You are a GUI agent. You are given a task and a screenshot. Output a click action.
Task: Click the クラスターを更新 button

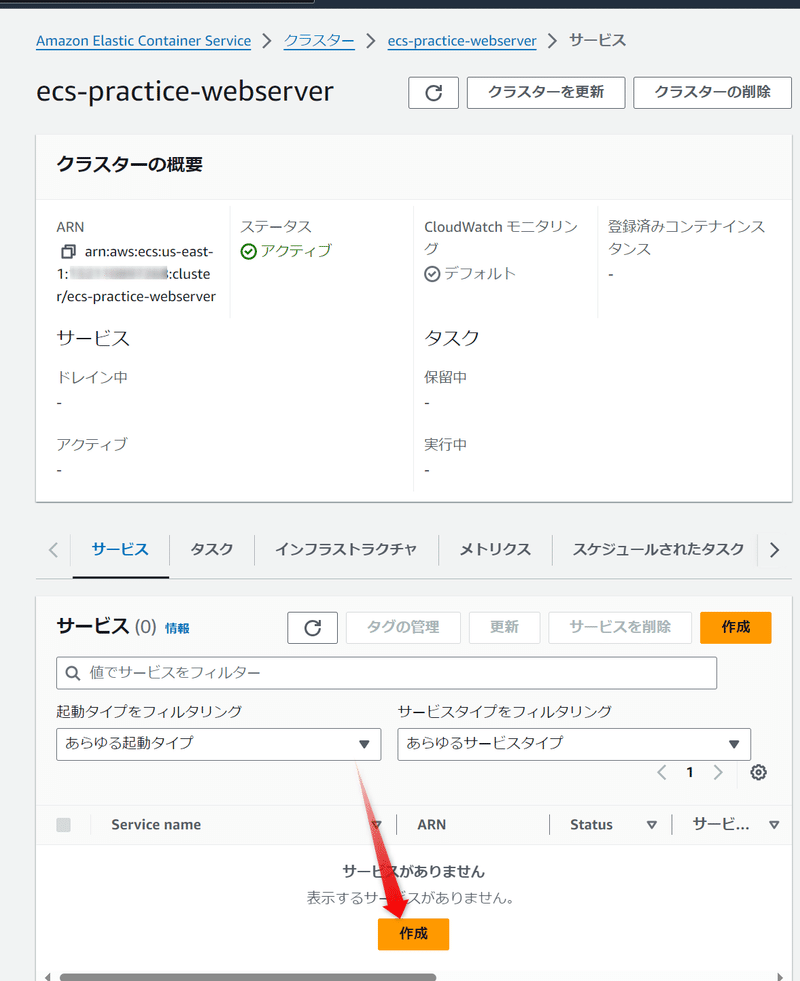point(546,93)
